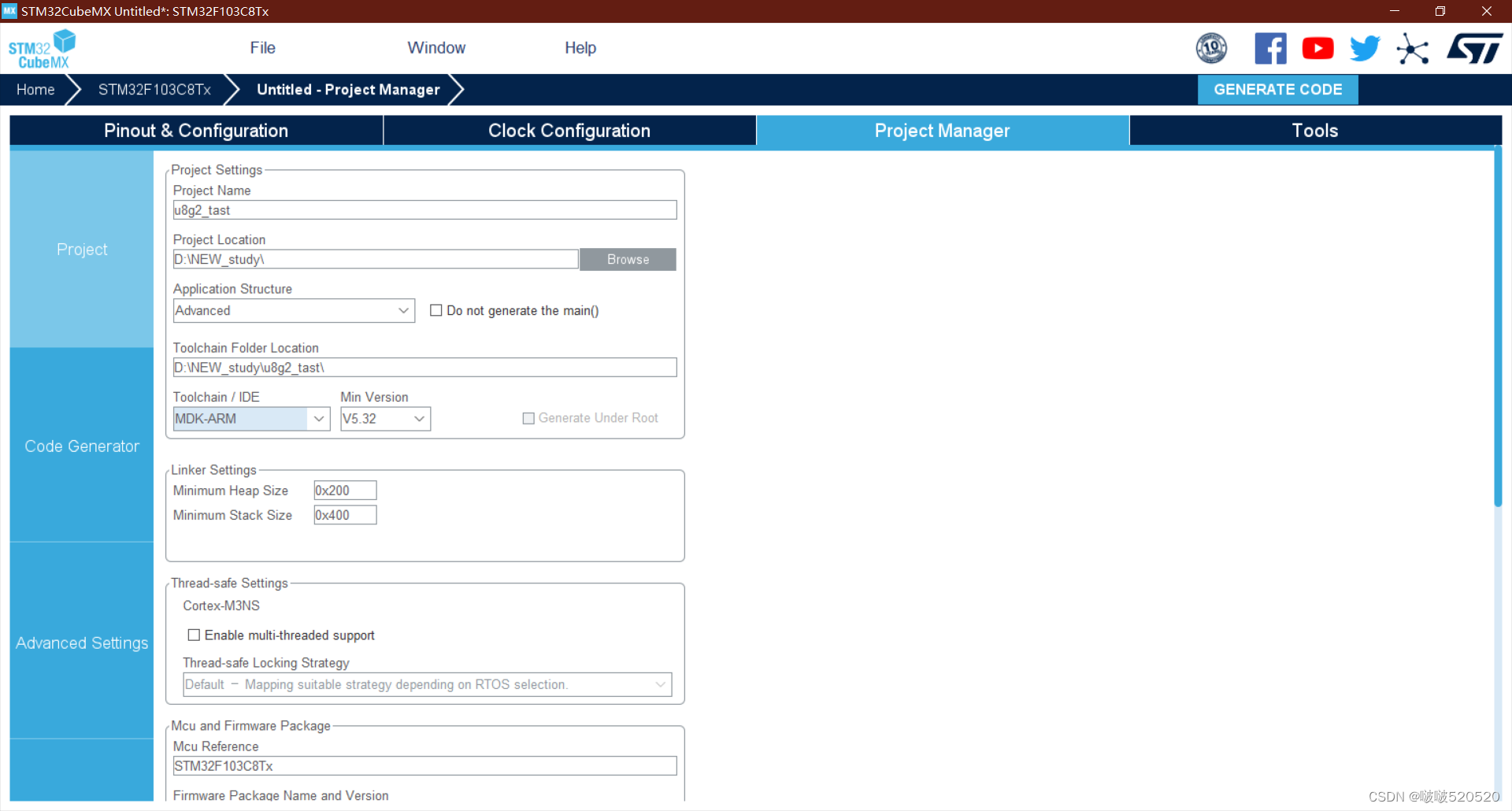This screenshot has height=811, width=1512.
Task: Expand the Application Structure dropdown
Action: click(294, 310)
